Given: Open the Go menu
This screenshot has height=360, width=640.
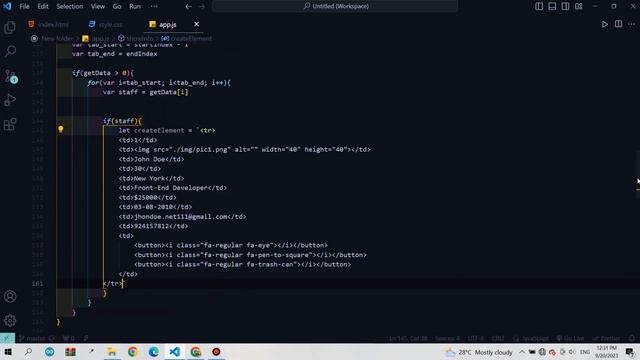Looking at the screenshot, I should pyautogui.click(x=117, y=6).
